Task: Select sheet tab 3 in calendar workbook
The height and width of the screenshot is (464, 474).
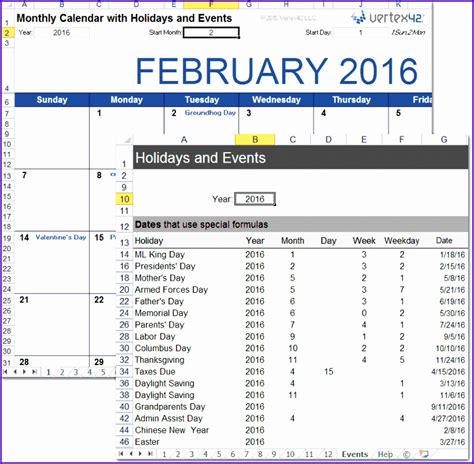Action: (x=76, y=372)
